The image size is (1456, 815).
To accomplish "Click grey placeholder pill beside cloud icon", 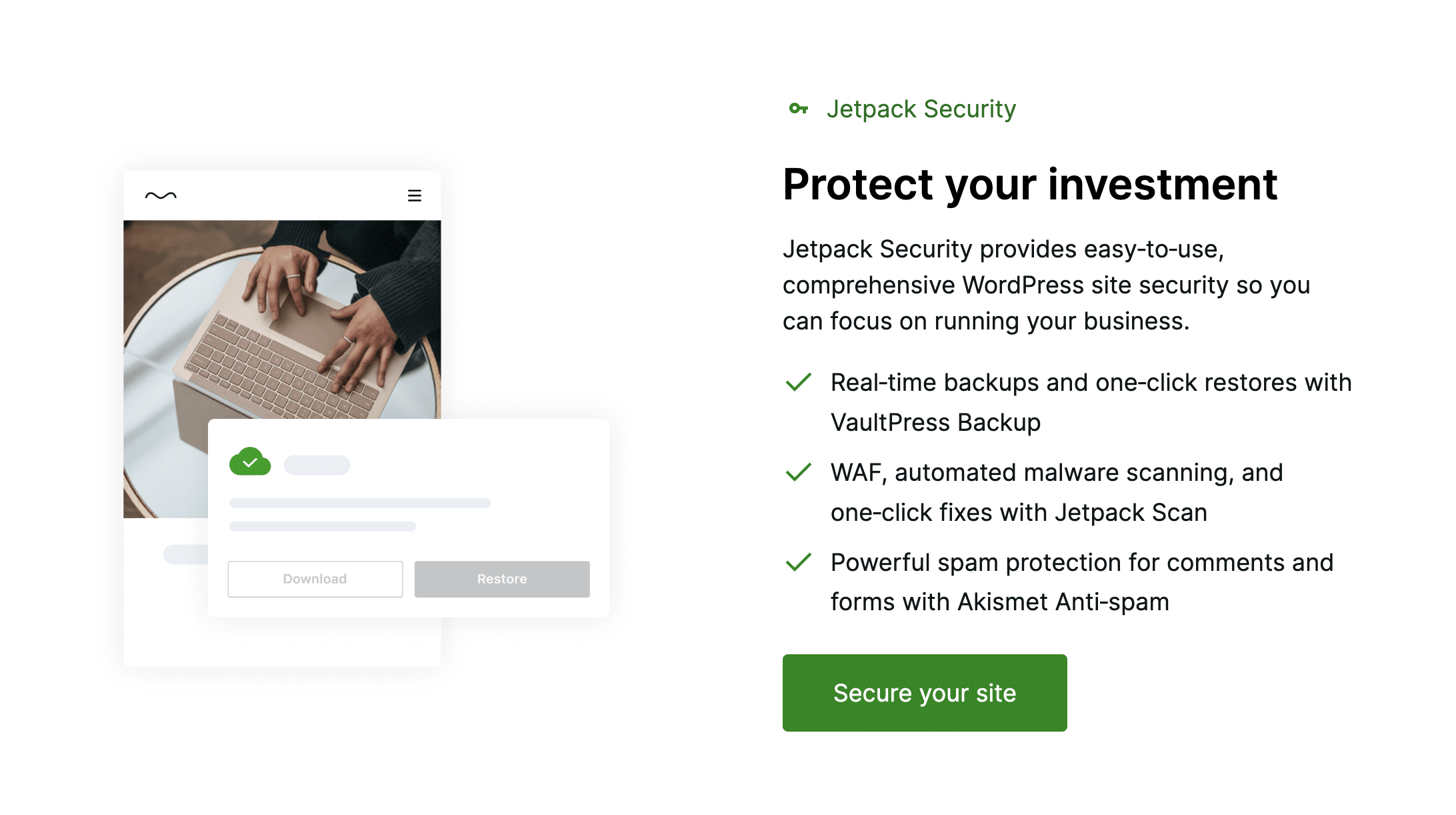I will click(x=317, y=465).
